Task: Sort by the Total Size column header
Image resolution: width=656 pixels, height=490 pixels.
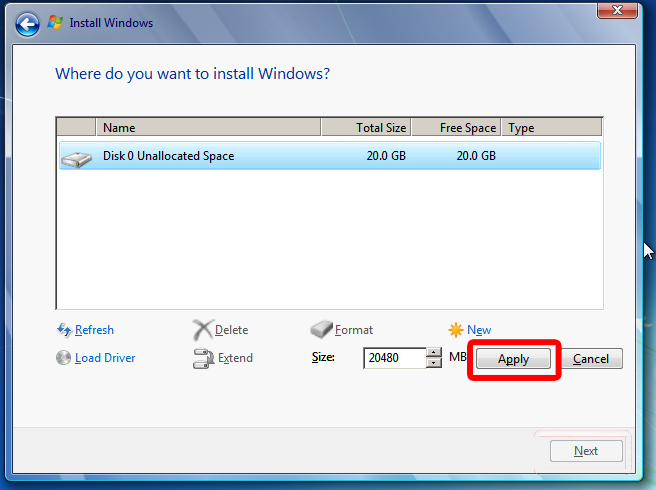Action: coord(366,127)
